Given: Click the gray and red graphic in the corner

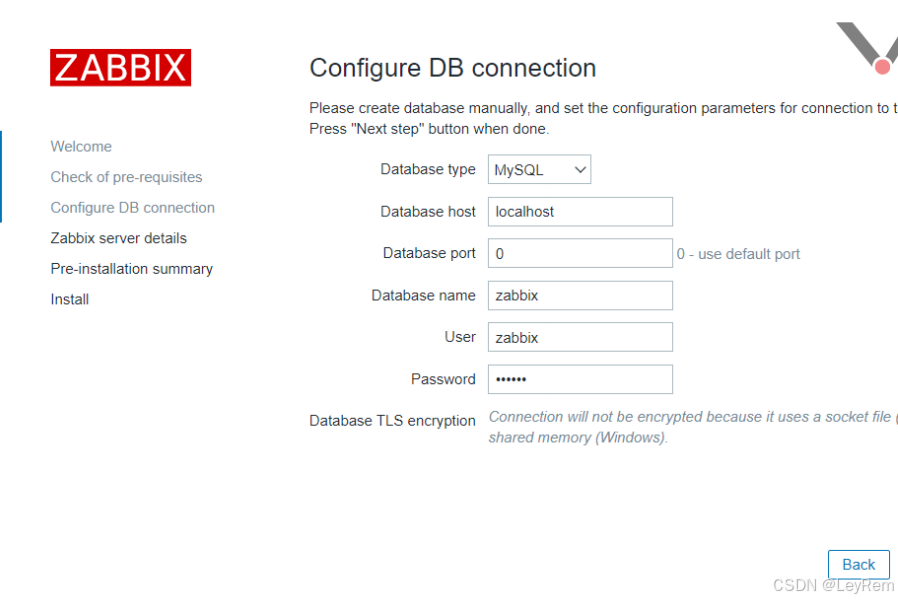Looking at the screenshot, I should tap(868, 48).
